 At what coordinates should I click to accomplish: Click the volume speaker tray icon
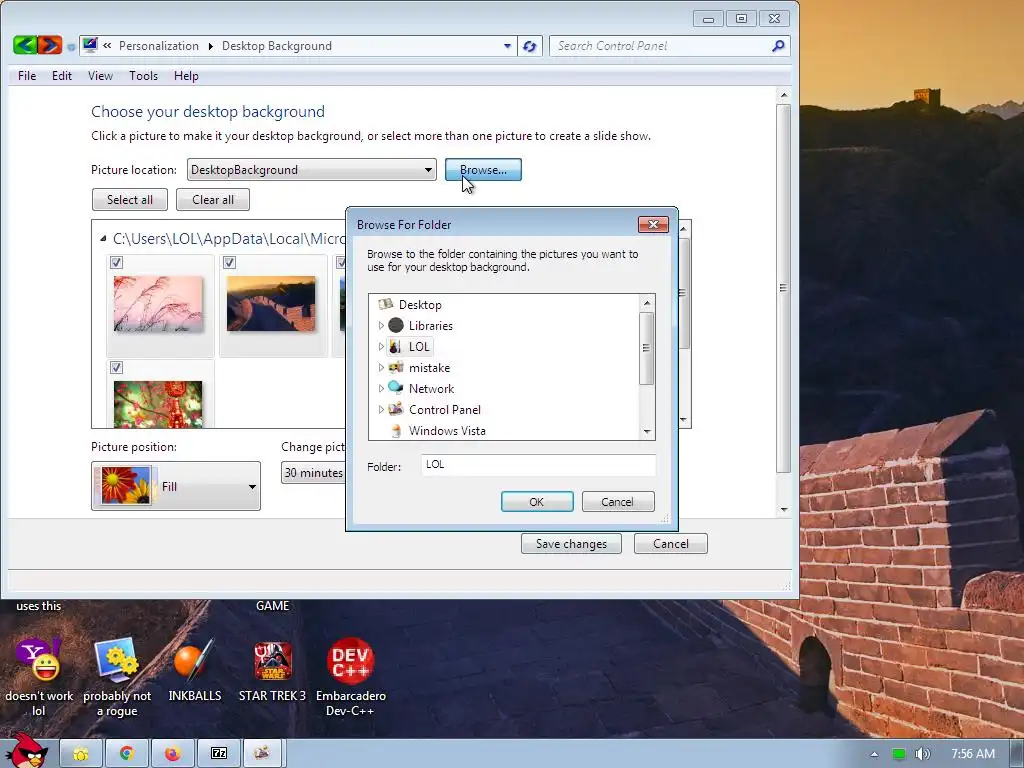(922, 754)
